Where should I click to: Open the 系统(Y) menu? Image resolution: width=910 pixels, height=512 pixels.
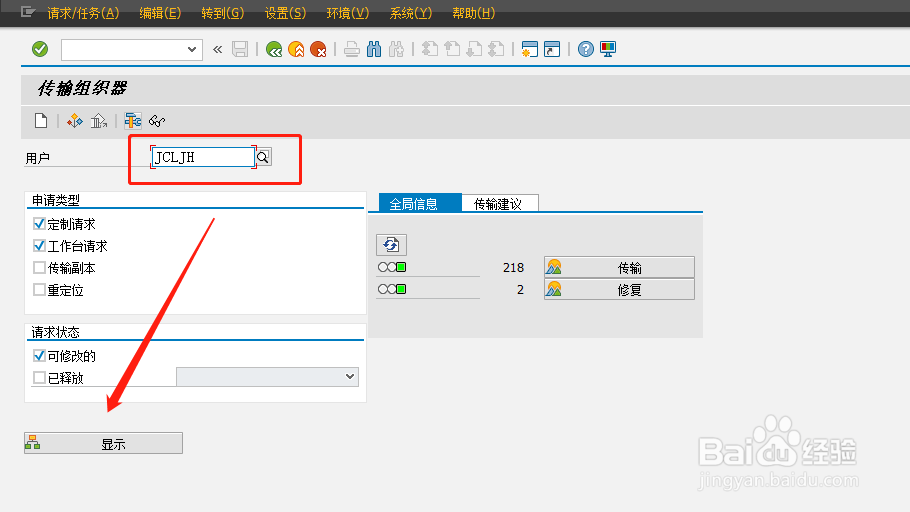click(410, 13)
